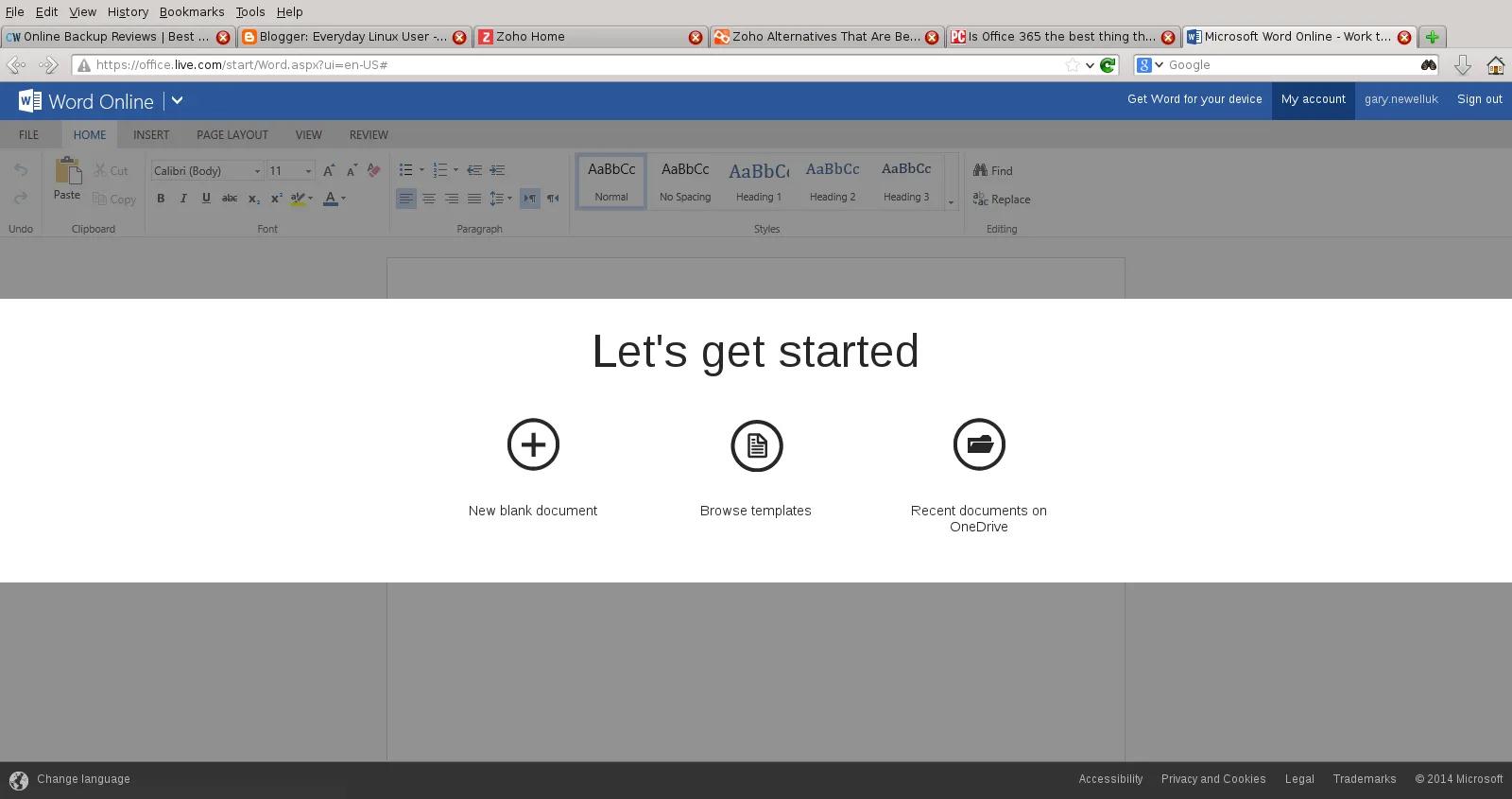Expand the chevron next to Word Online
The image size is (1512, 799).
[177, 100]
